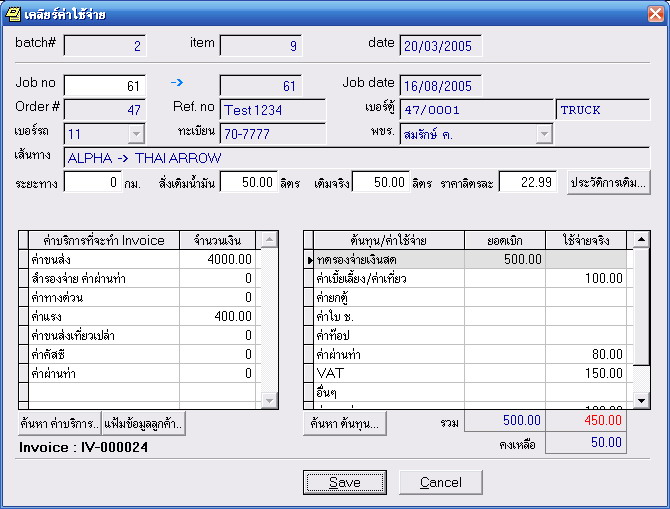Click the Order # field showing 47
This screenshot has width=670, height=509.
pos(105,110)
